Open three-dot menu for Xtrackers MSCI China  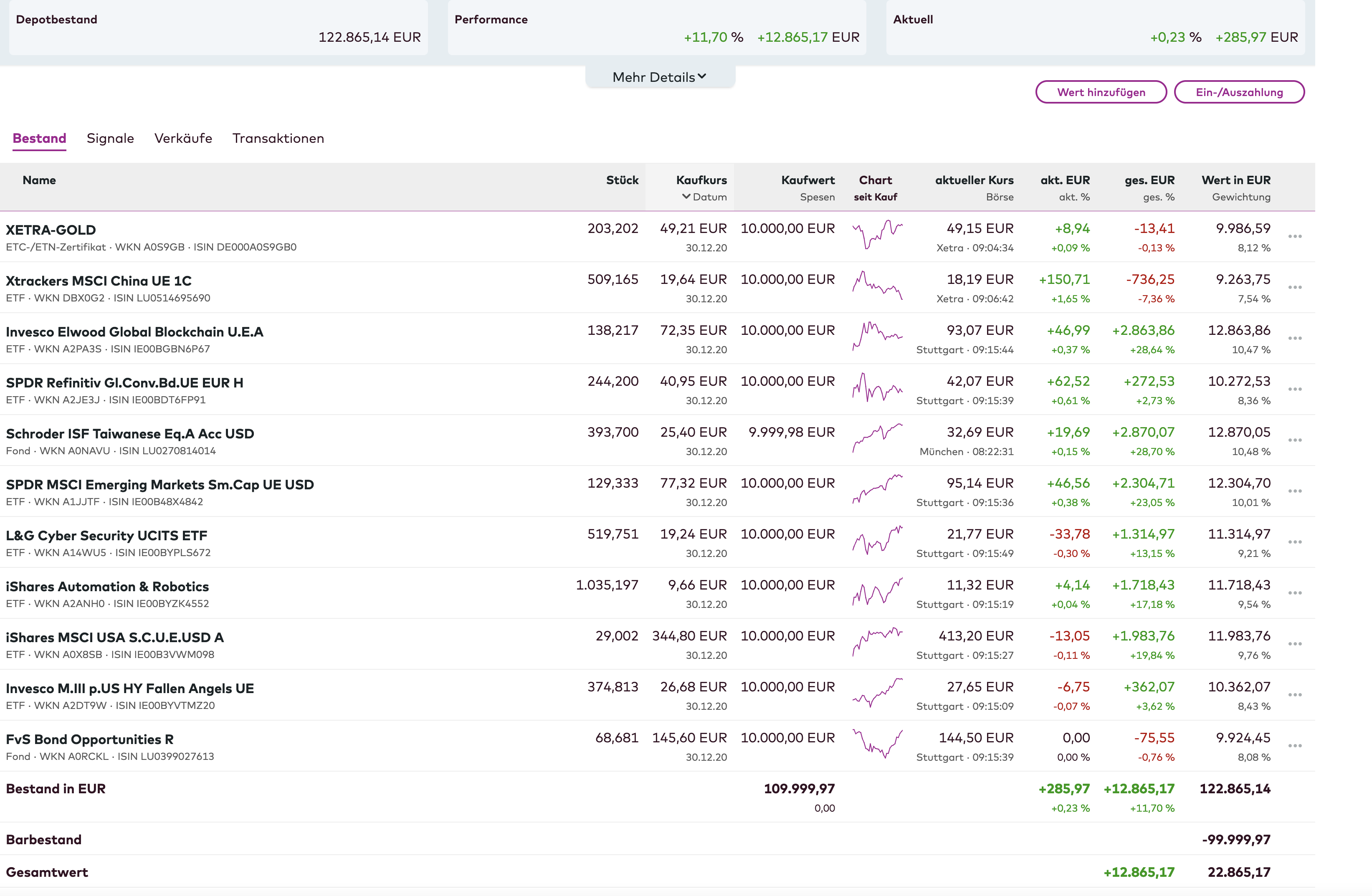coord(1294,287)
